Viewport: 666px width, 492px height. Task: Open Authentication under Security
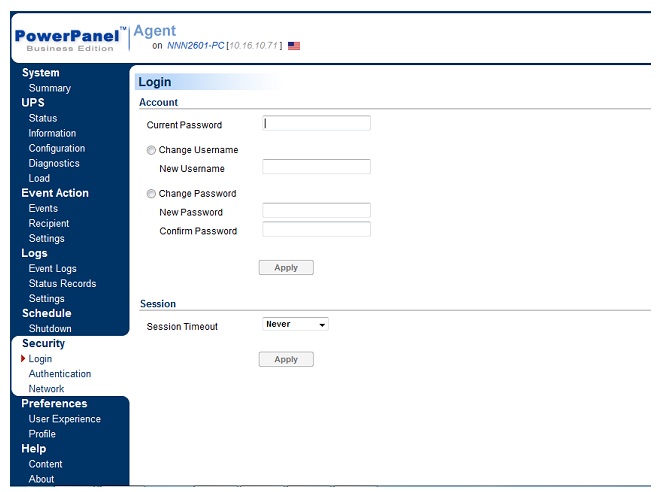[60, 374]
